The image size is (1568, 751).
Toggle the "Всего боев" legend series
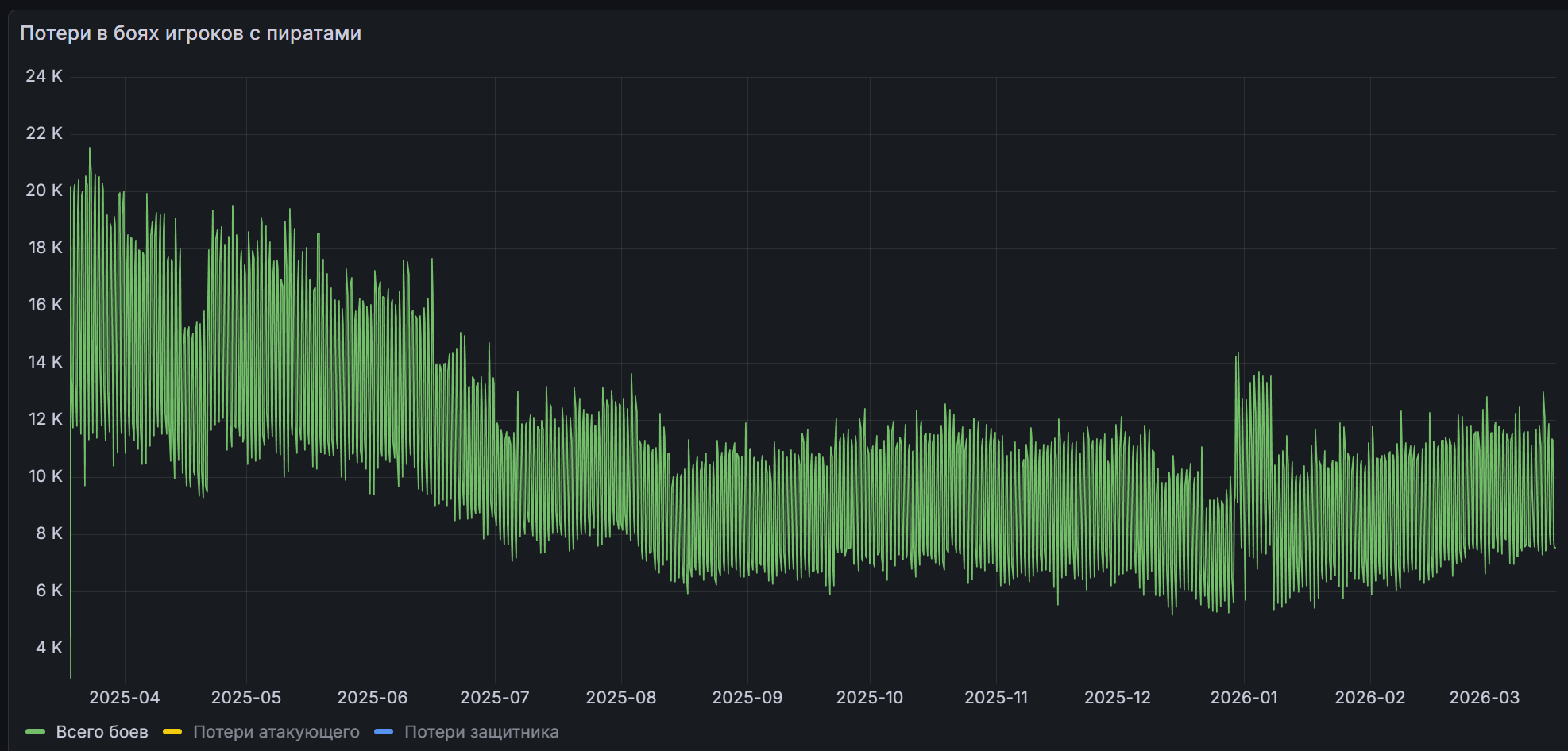click(x=102, y=732)
